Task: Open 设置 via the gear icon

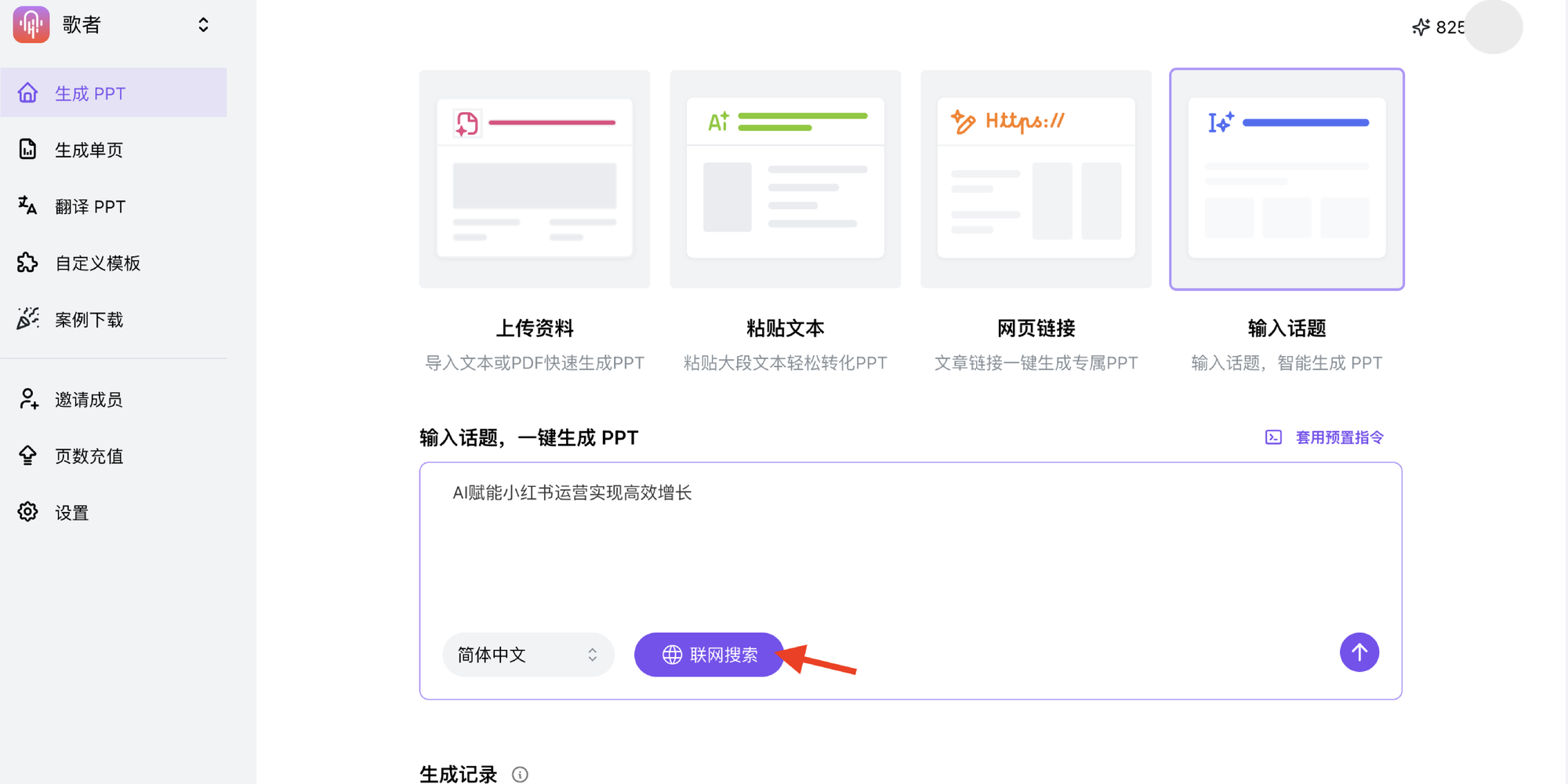Action: tap(27, 512)
